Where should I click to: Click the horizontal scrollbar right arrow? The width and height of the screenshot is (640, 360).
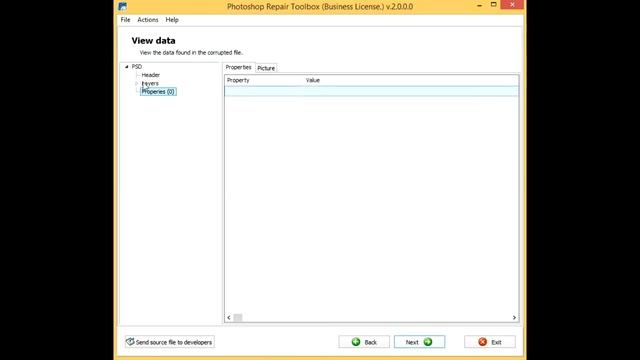point(514,318)
